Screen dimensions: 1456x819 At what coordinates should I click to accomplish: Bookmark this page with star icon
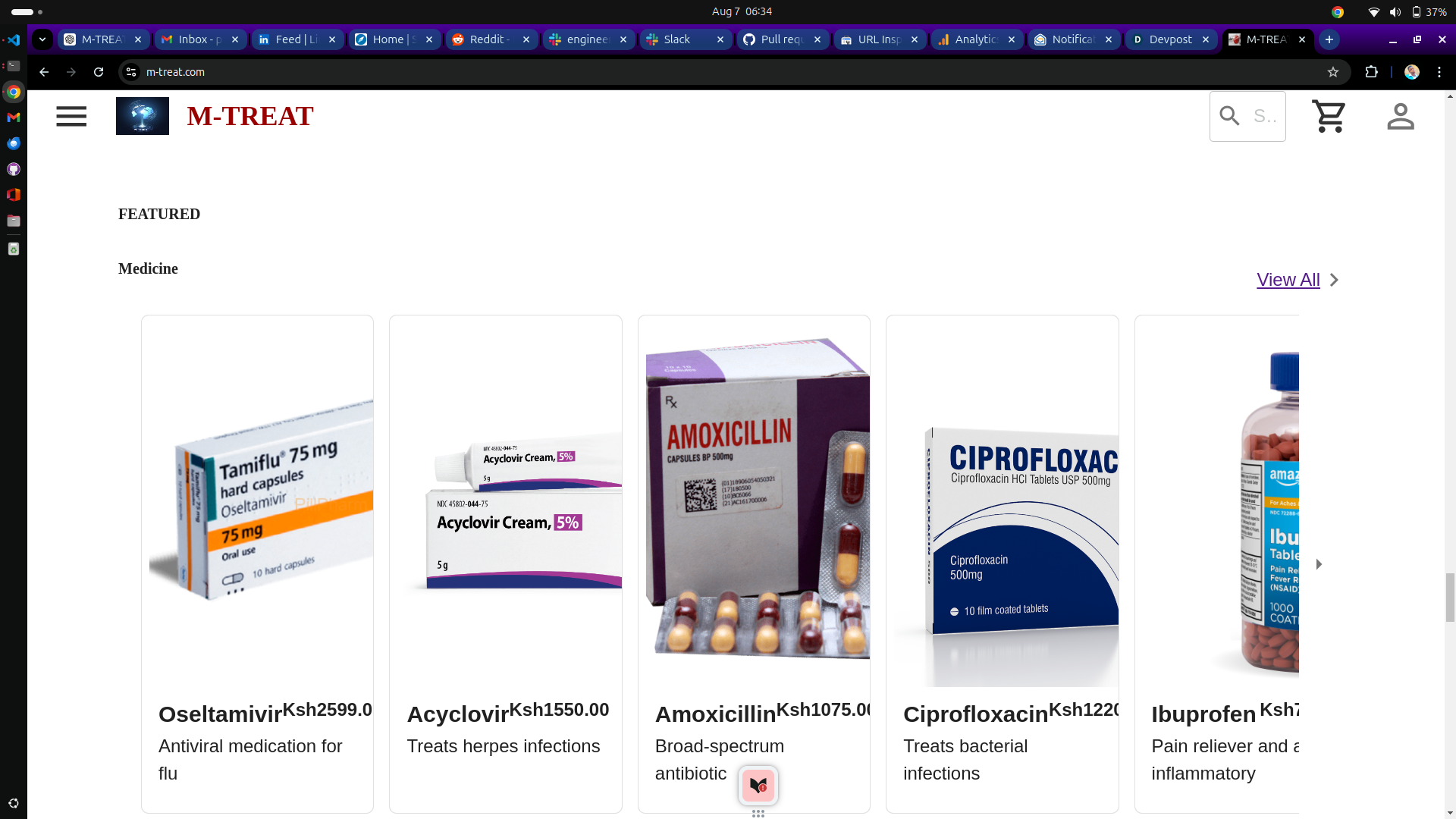click(x=1333, y=72)
